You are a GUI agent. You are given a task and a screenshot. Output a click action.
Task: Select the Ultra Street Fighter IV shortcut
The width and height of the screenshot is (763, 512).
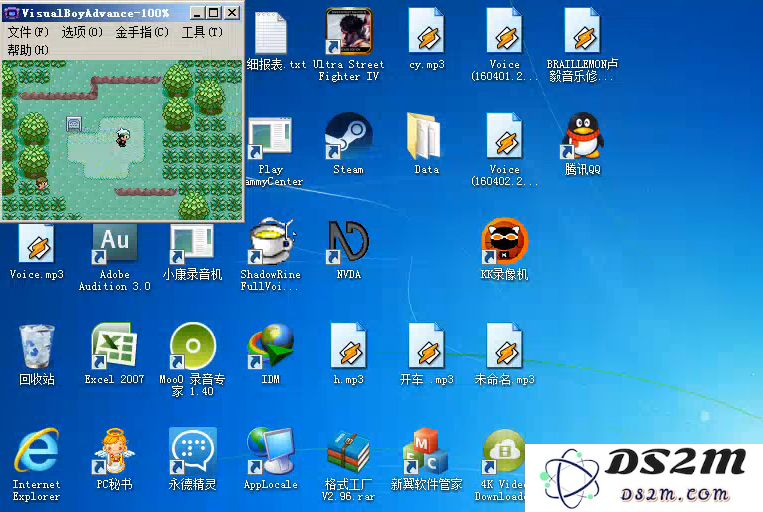pos(348,31)
